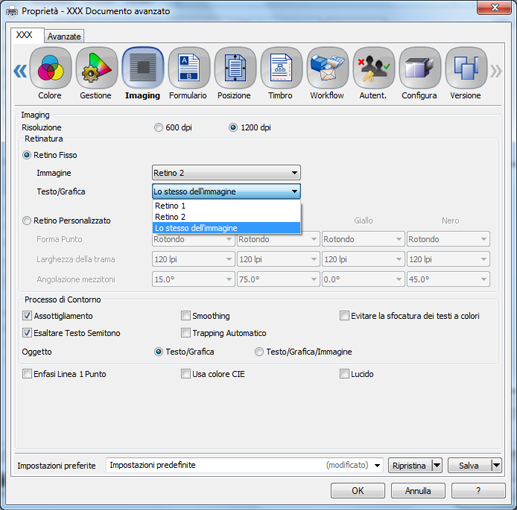Choose Retino Personalizzato radio button
This screenshot has width=517, height=510.
27,221
